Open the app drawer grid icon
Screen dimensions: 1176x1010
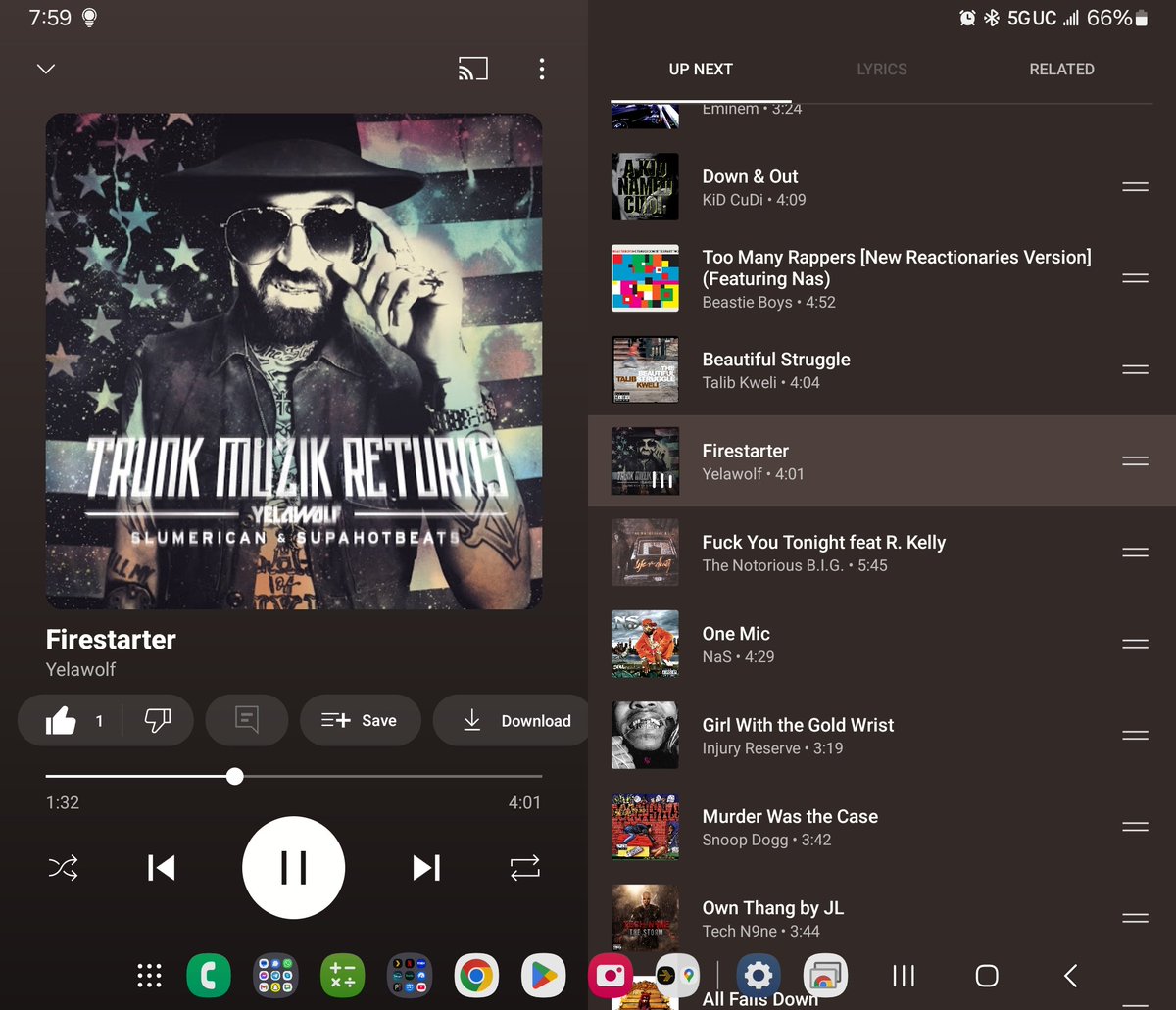click(x=149, y=976)
